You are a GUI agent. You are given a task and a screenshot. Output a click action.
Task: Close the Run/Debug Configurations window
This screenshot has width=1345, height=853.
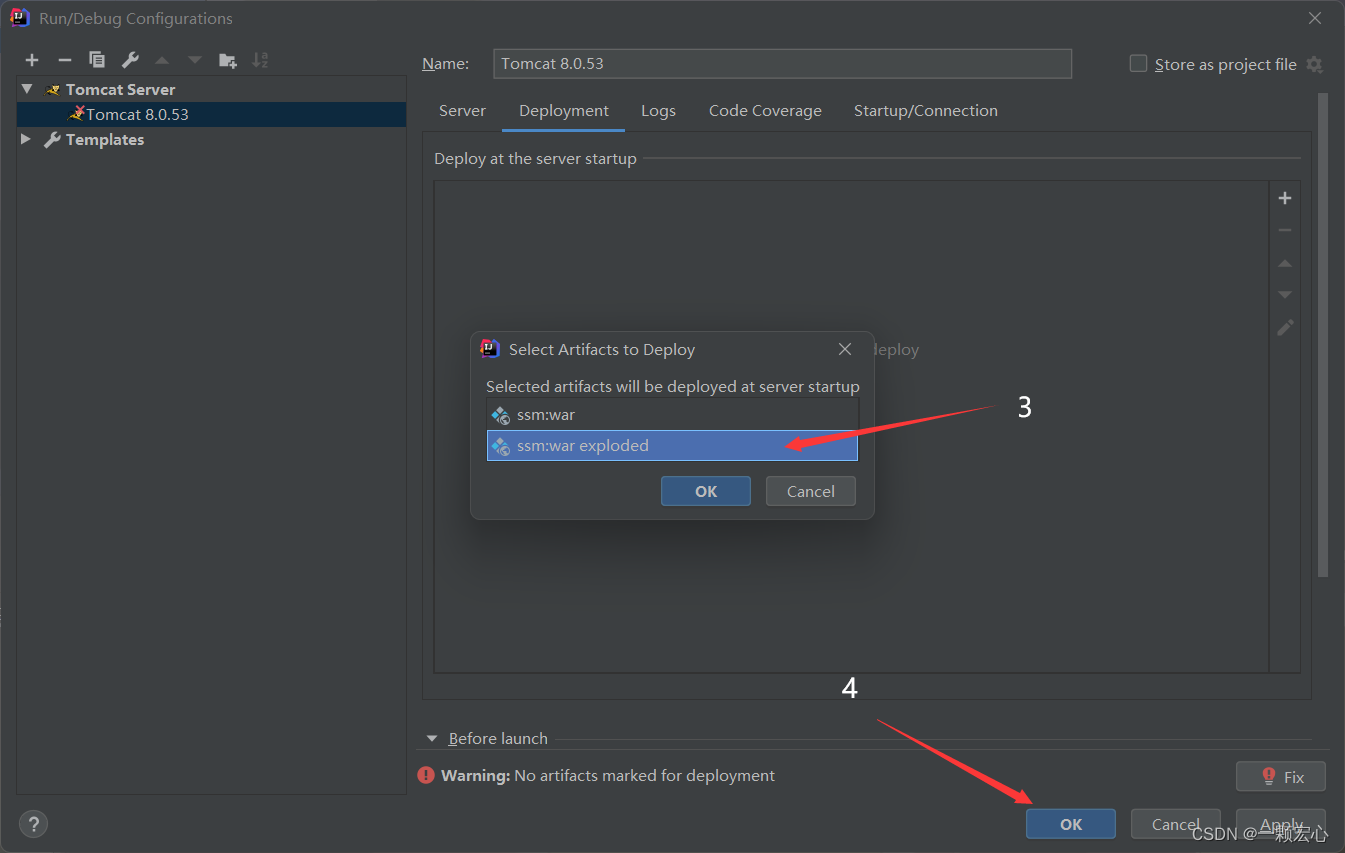pyautogui.click(x=1315, y=18)
